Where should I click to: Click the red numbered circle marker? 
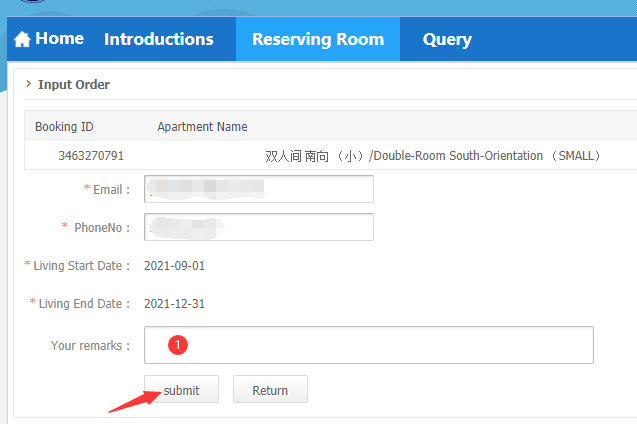[177, 344]
